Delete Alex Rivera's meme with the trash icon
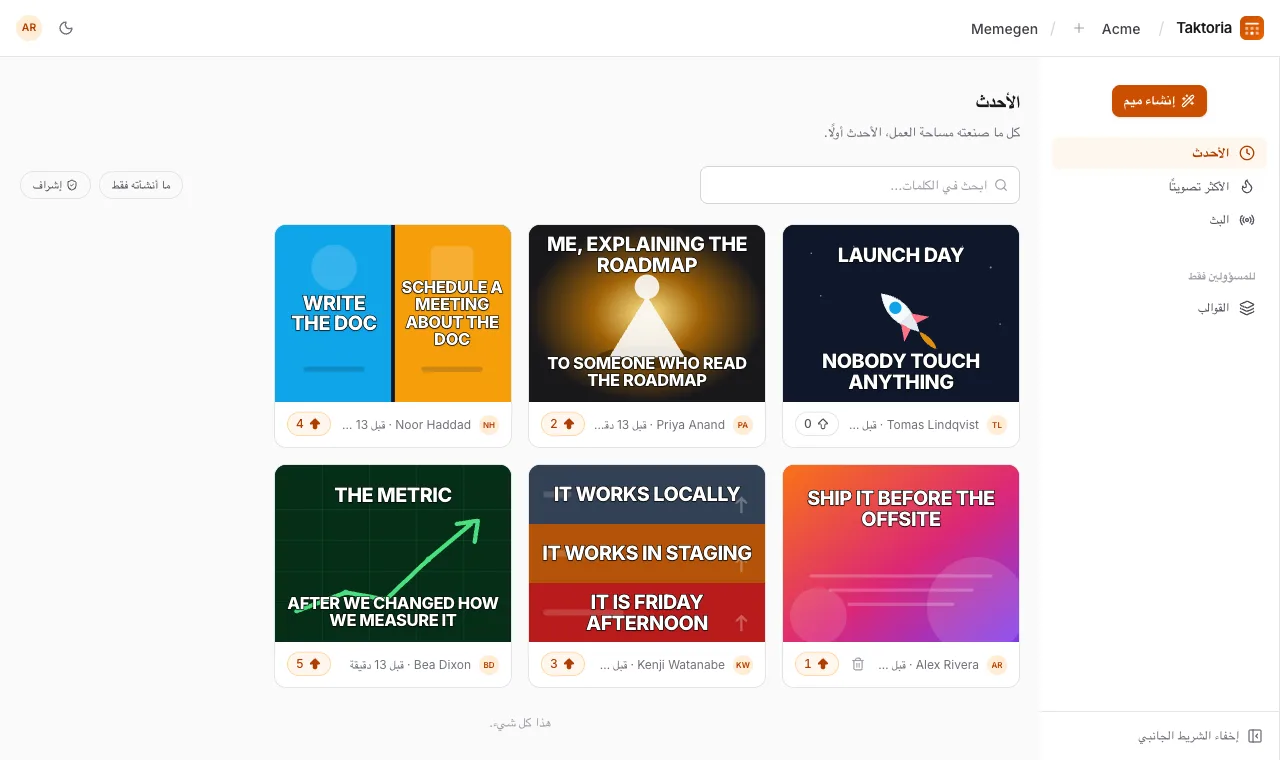 pos(857,664)
